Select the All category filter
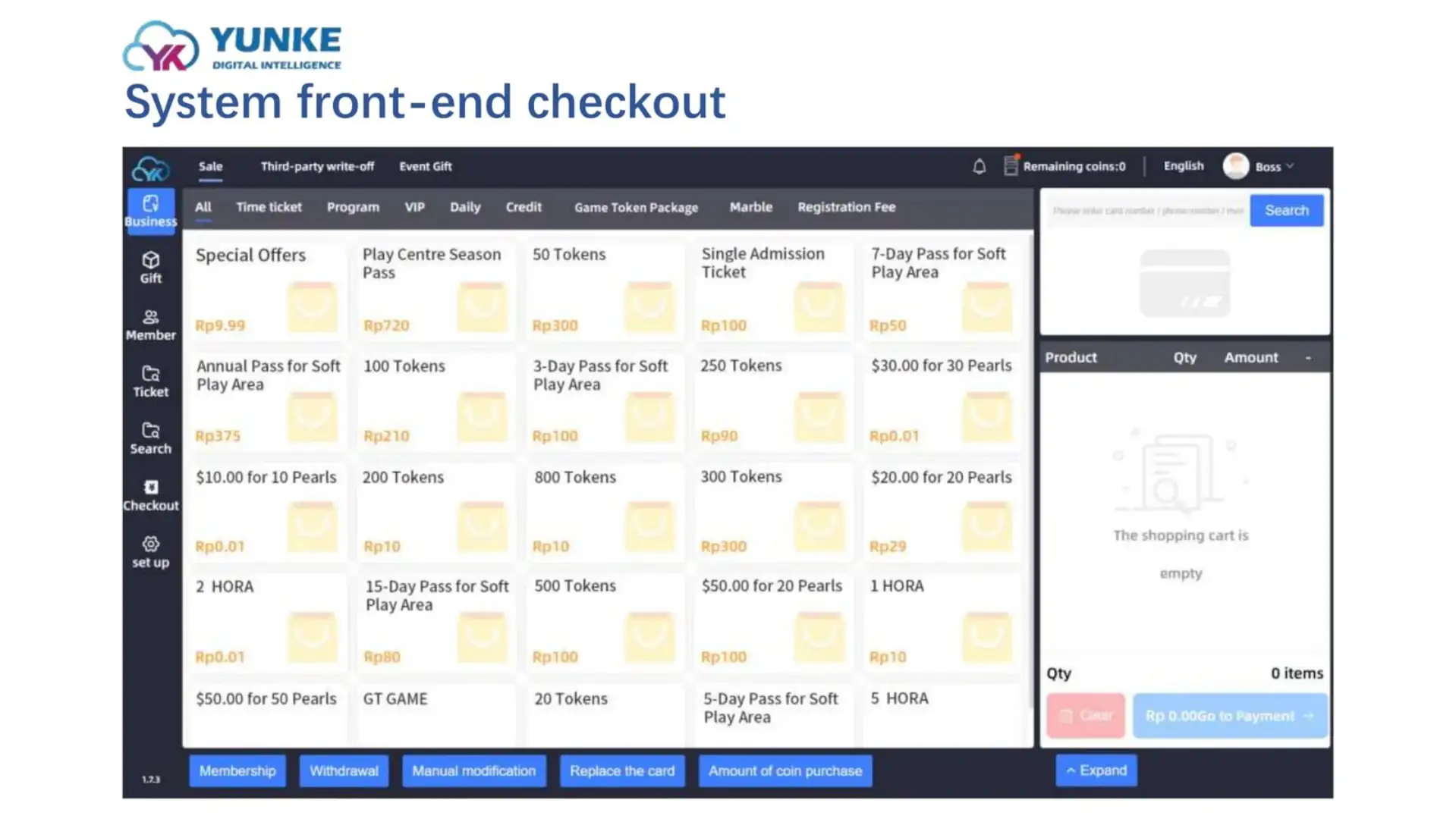 203,207
